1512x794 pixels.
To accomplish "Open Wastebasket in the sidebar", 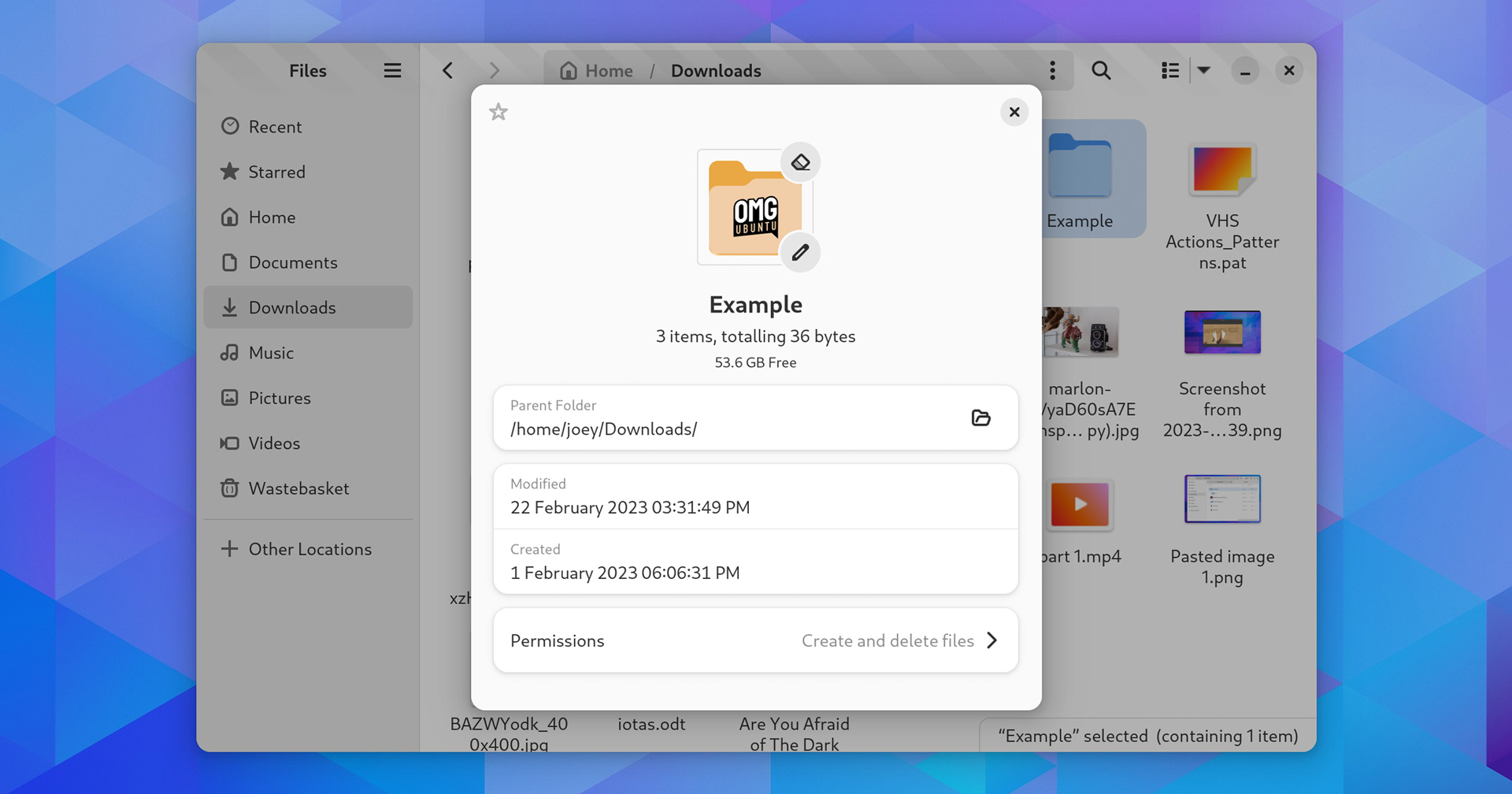I will (308, 488).
